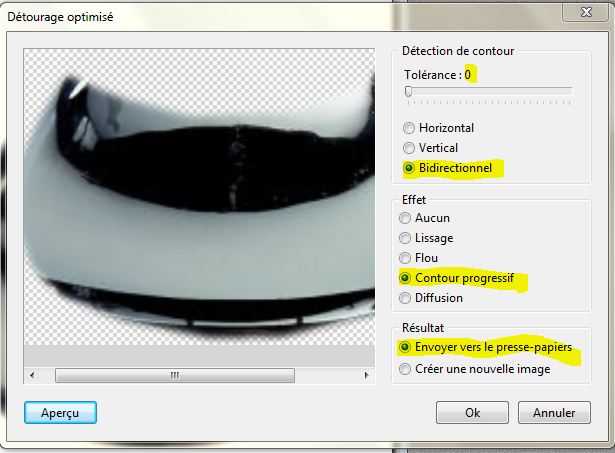Image resolution: width=615 pixels, height=453 pixels.
Task: Close the Détourage optimisé dialog
Action: click(x=586, y=12)
